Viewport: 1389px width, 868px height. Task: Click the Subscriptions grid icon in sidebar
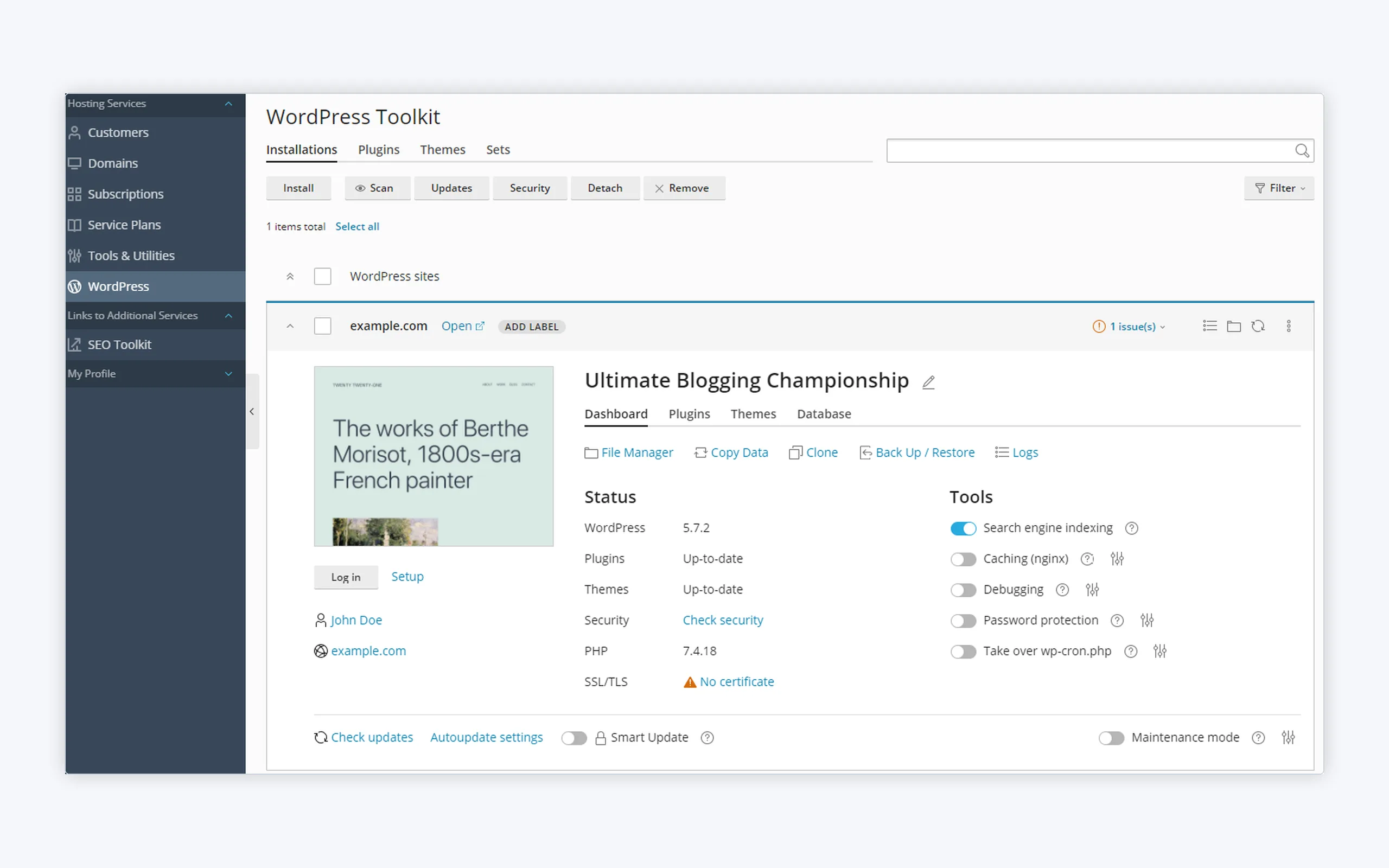point(75,194)
